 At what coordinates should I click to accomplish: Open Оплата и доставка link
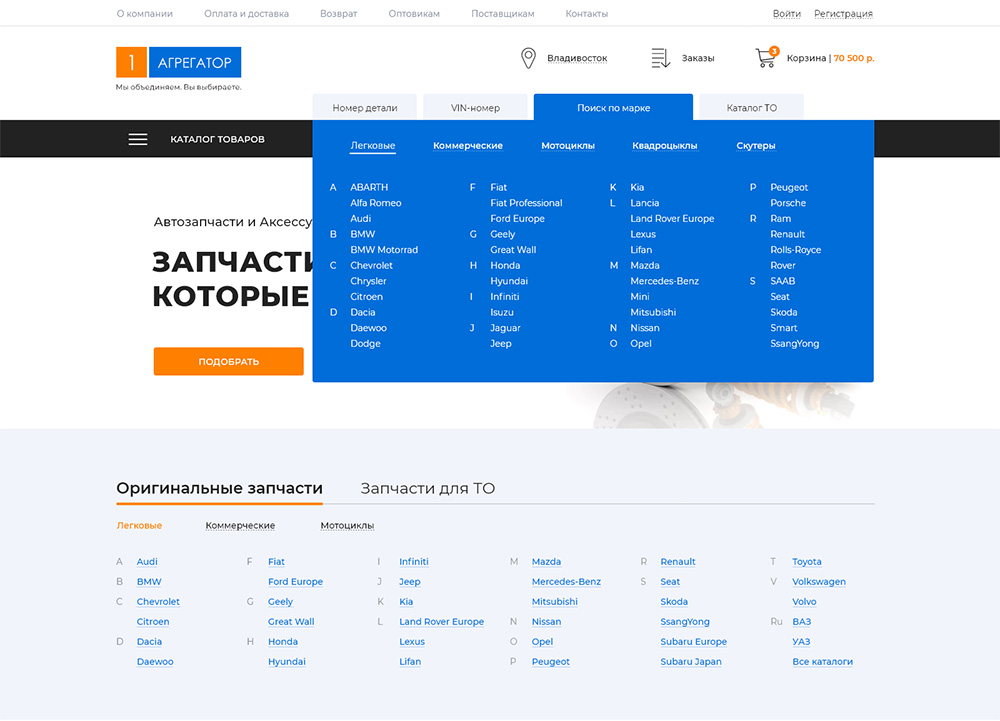click(246, 13)
